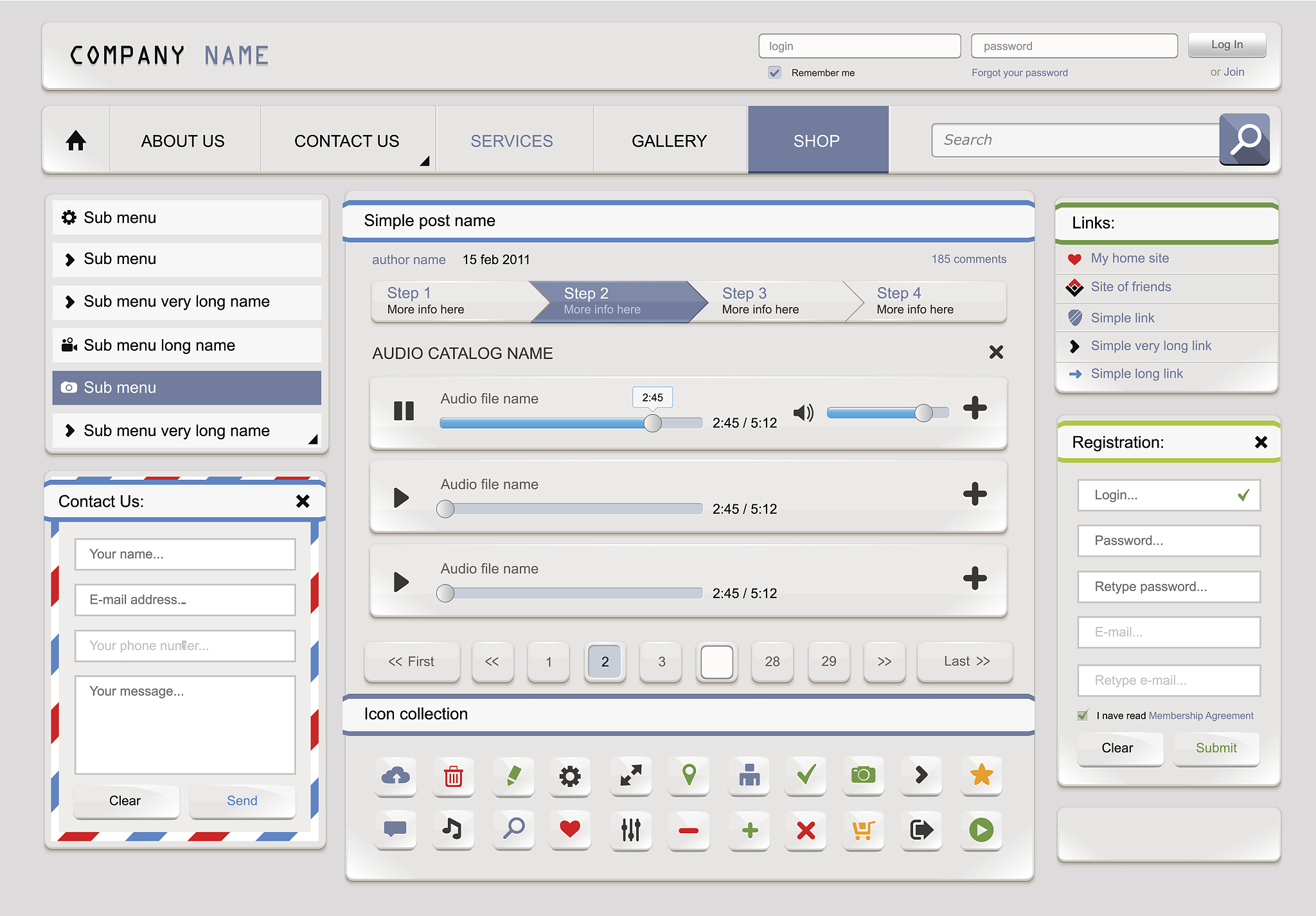Click the home icon in navigation bar
This screenshot has width=1316, height=916.
[x=76, y=141]
